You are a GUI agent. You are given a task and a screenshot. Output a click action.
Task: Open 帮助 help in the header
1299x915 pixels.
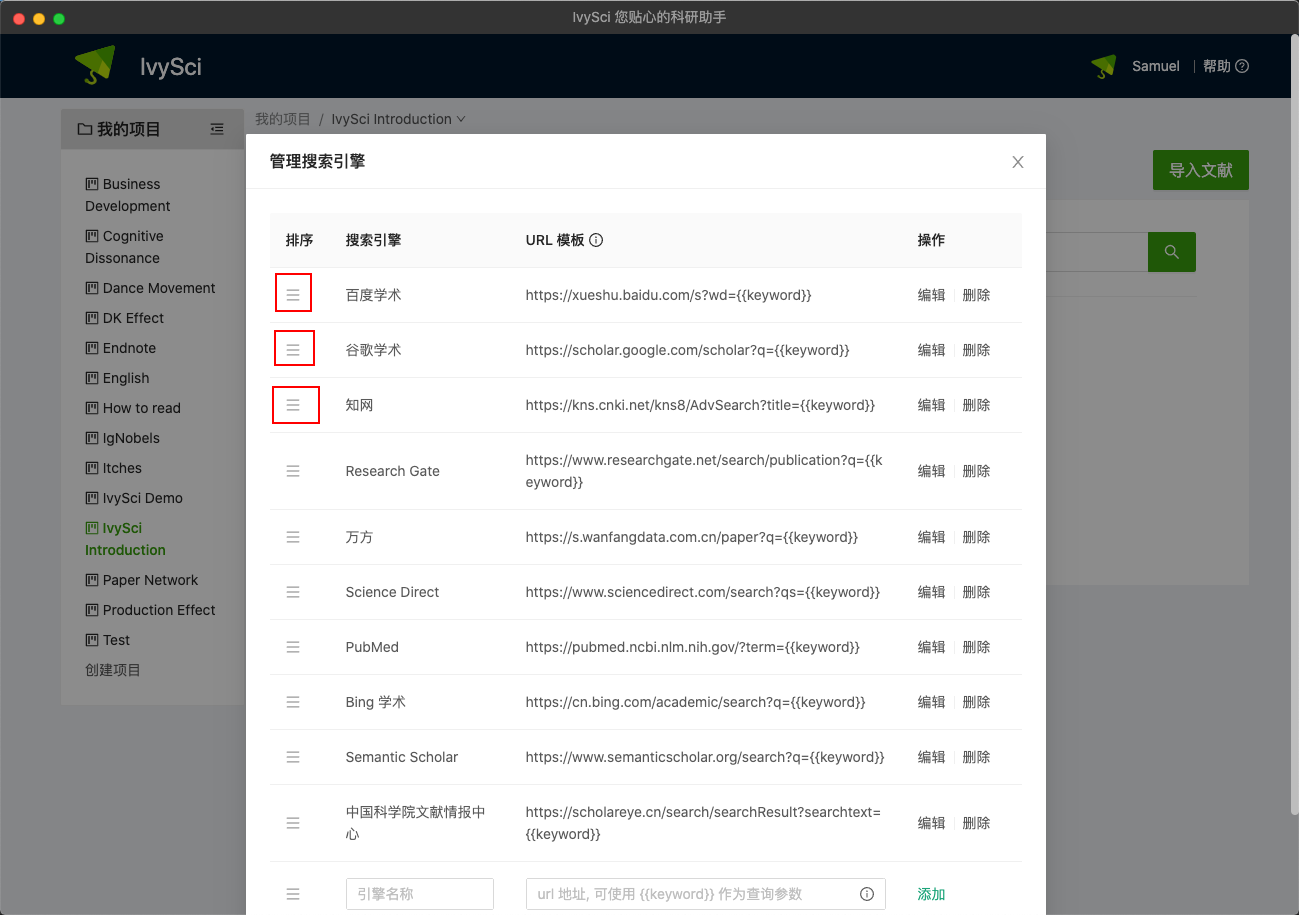(1226, 66)
